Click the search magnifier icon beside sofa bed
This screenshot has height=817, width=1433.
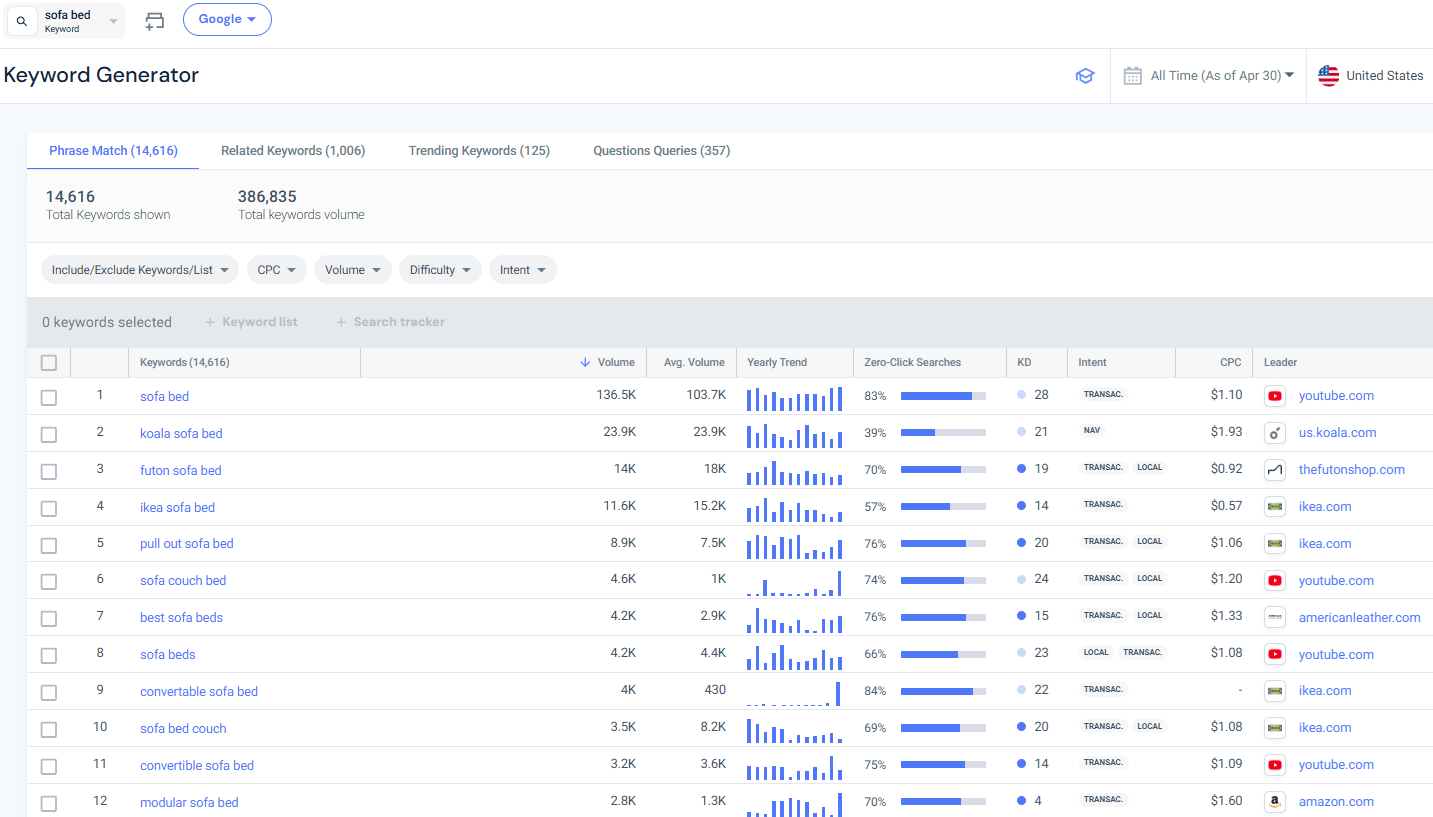pyautogui.click(x=22, y=21)
